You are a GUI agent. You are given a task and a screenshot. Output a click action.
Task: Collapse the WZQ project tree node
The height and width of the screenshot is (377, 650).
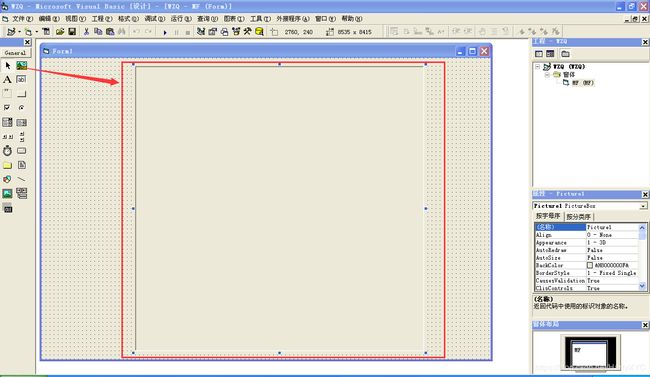tap(538, 66)
